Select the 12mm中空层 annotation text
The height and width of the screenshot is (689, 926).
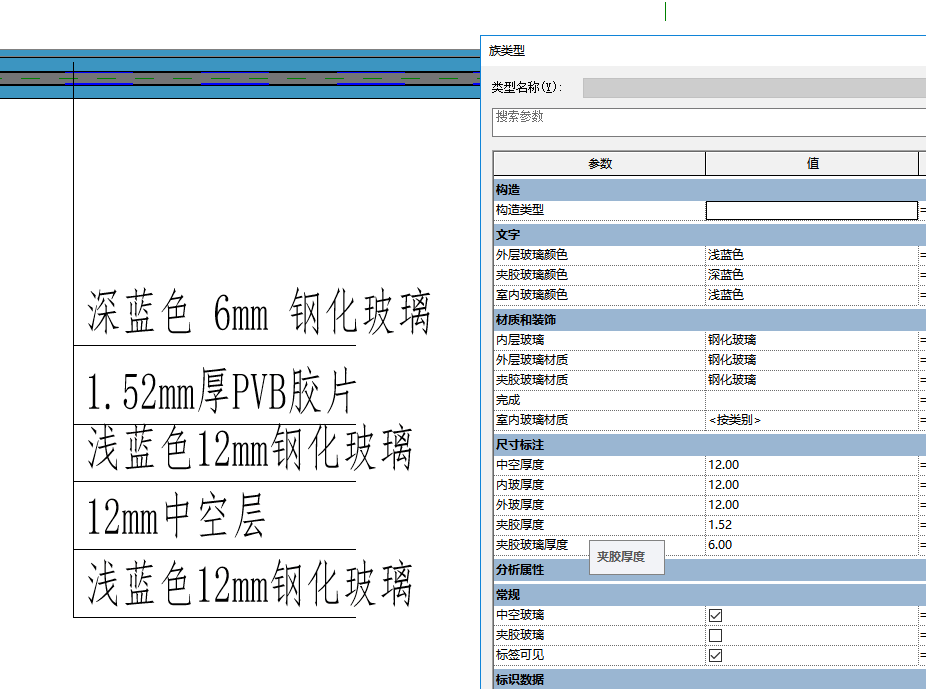(177, 519)
